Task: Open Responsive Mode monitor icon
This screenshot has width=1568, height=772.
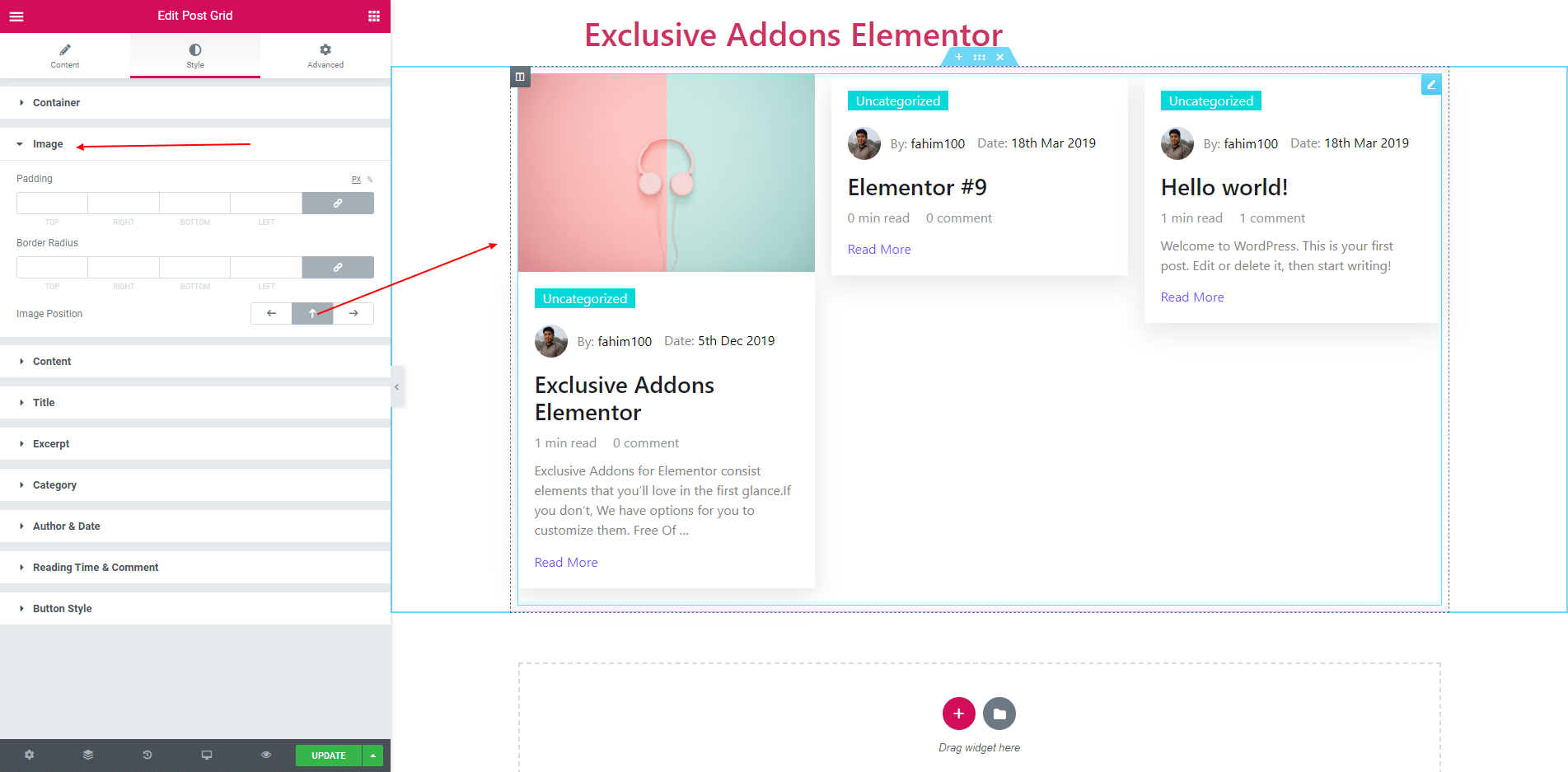Action: coord(207,755)
